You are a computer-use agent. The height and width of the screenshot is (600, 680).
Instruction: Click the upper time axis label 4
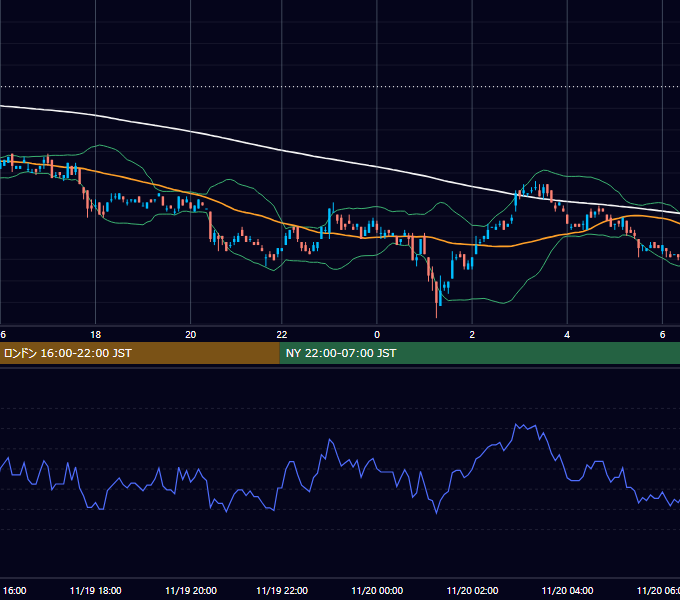coord(567,335)
